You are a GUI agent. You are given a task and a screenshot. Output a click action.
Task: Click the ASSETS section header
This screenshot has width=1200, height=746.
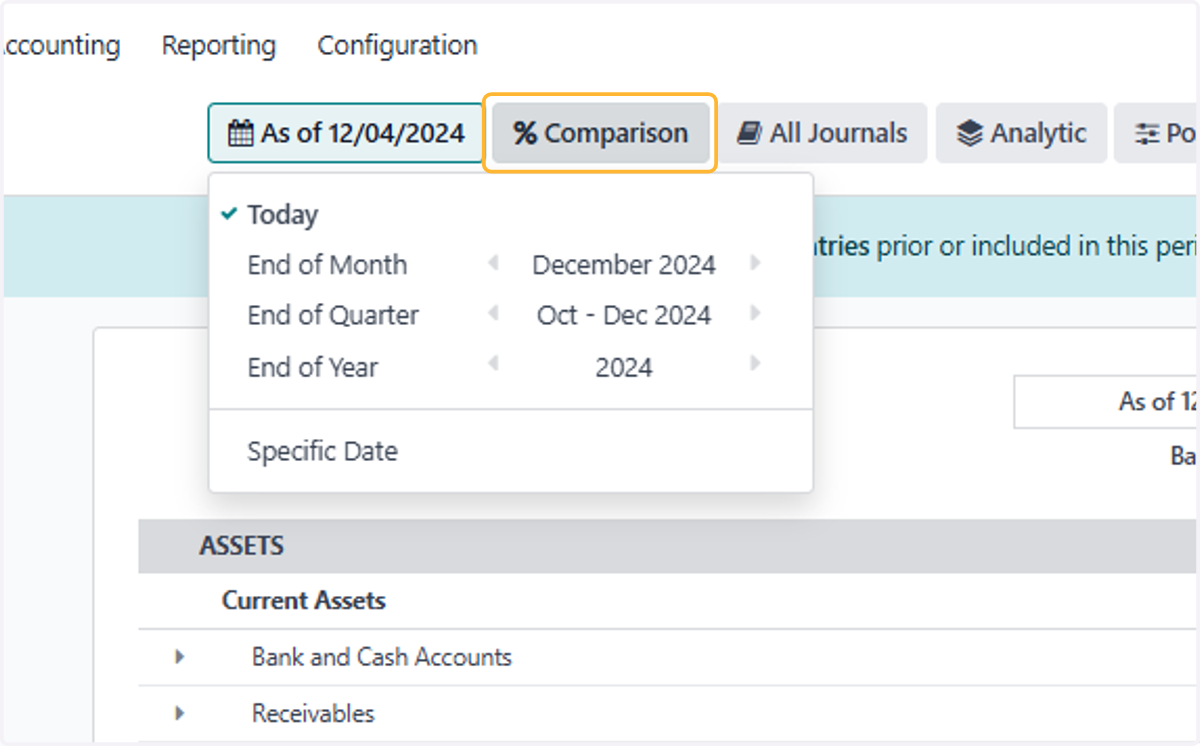242,546
